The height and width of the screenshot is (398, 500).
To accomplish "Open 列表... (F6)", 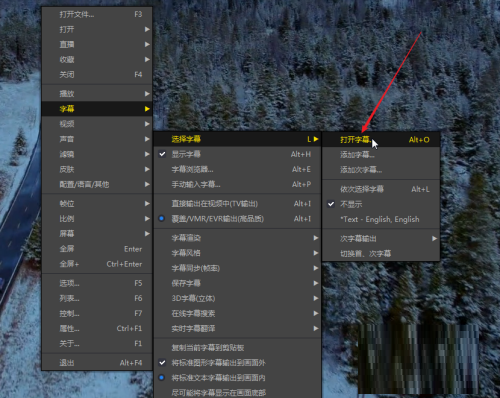I will [x=97, y=298].
